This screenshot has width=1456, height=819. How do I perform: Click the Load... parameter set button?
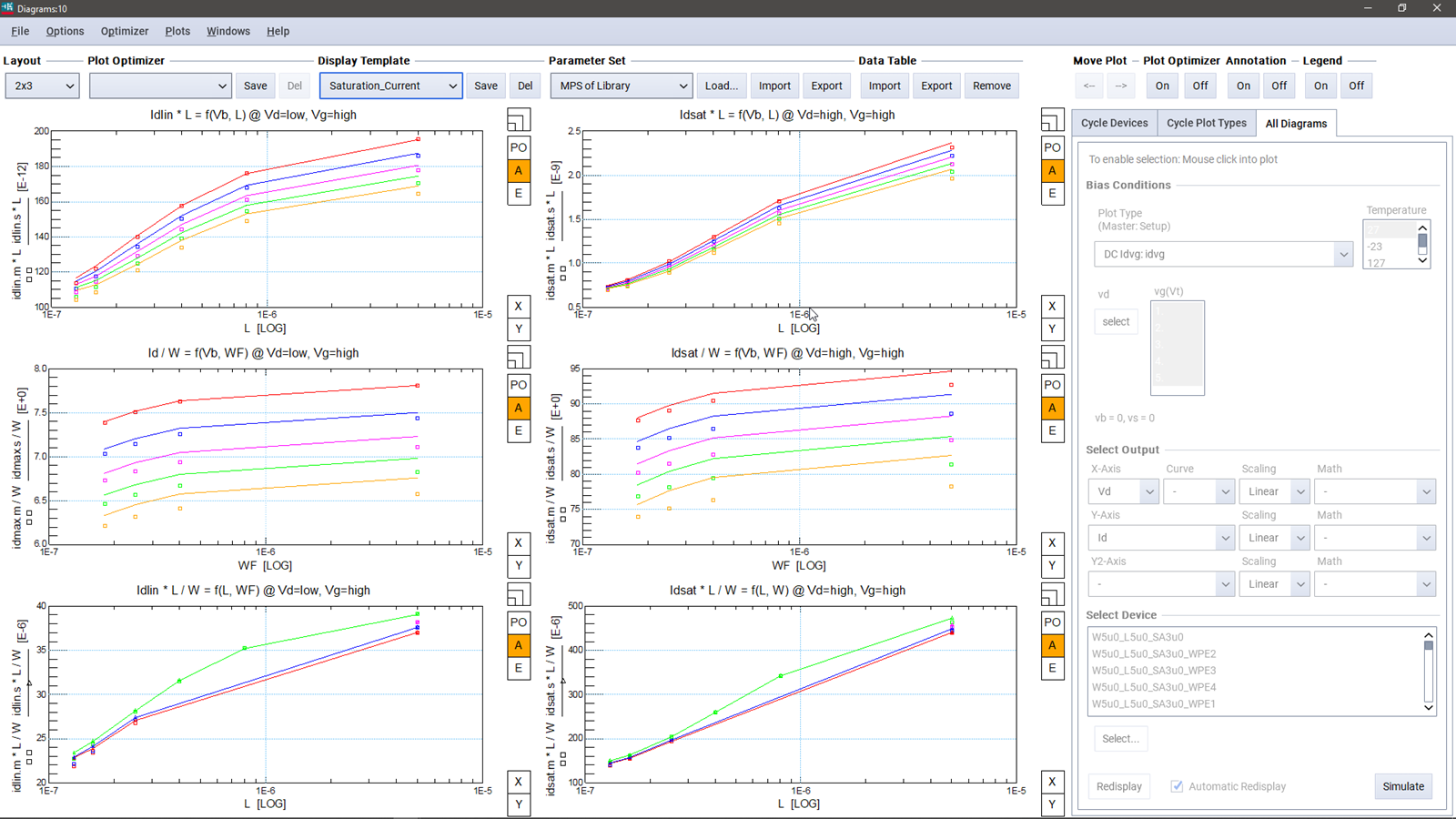coord(721,86)
